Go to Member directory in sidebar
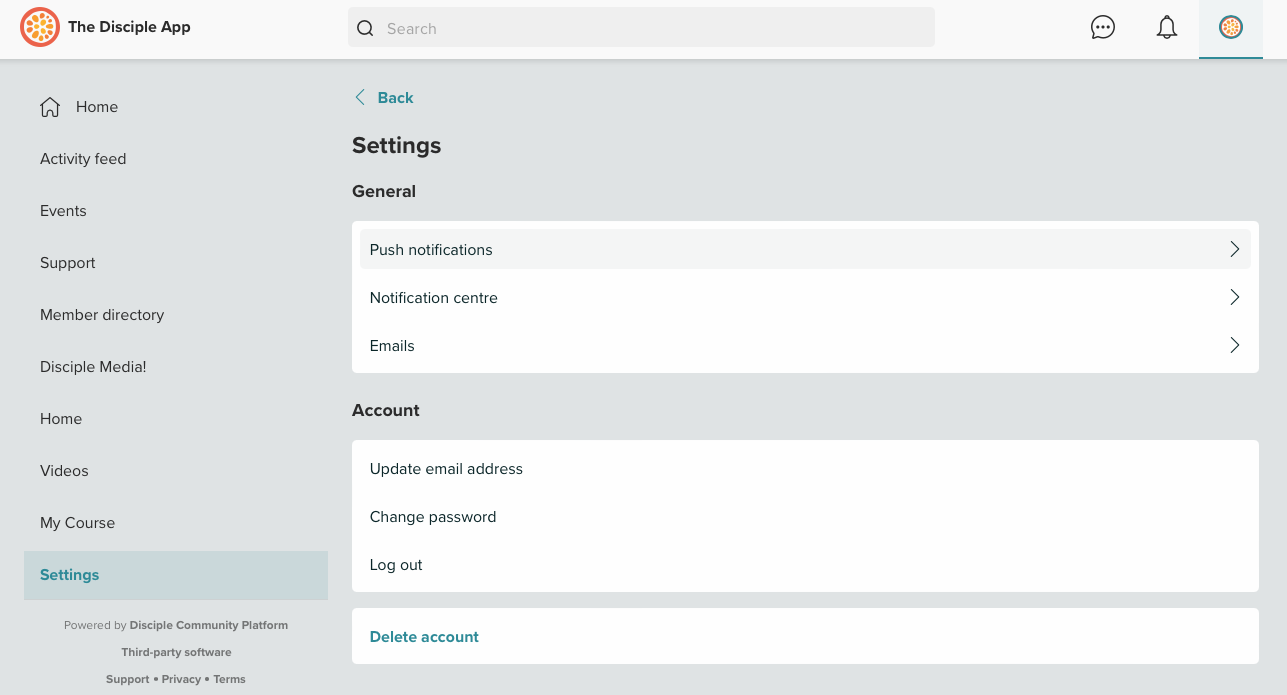The width and height of the screenshot is (1287, 695). pyautogui.click(x=102, y=315)
